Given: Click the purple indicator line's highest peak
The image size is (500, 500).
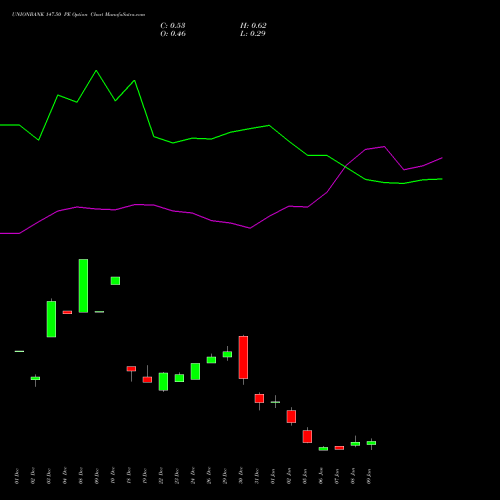Looking at the screenshot, I should tap(385, 146).
